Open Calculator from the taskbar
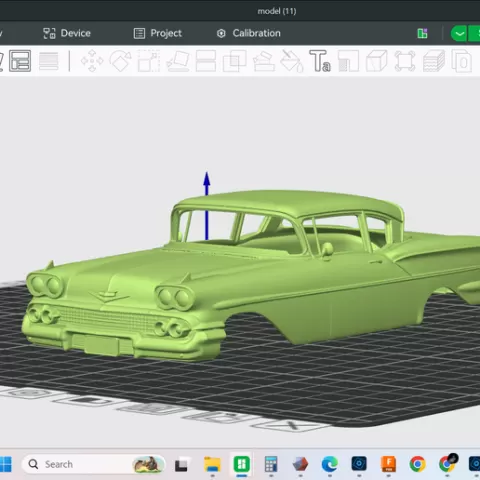This screenshot has height=480, width=480. point(271,464)
